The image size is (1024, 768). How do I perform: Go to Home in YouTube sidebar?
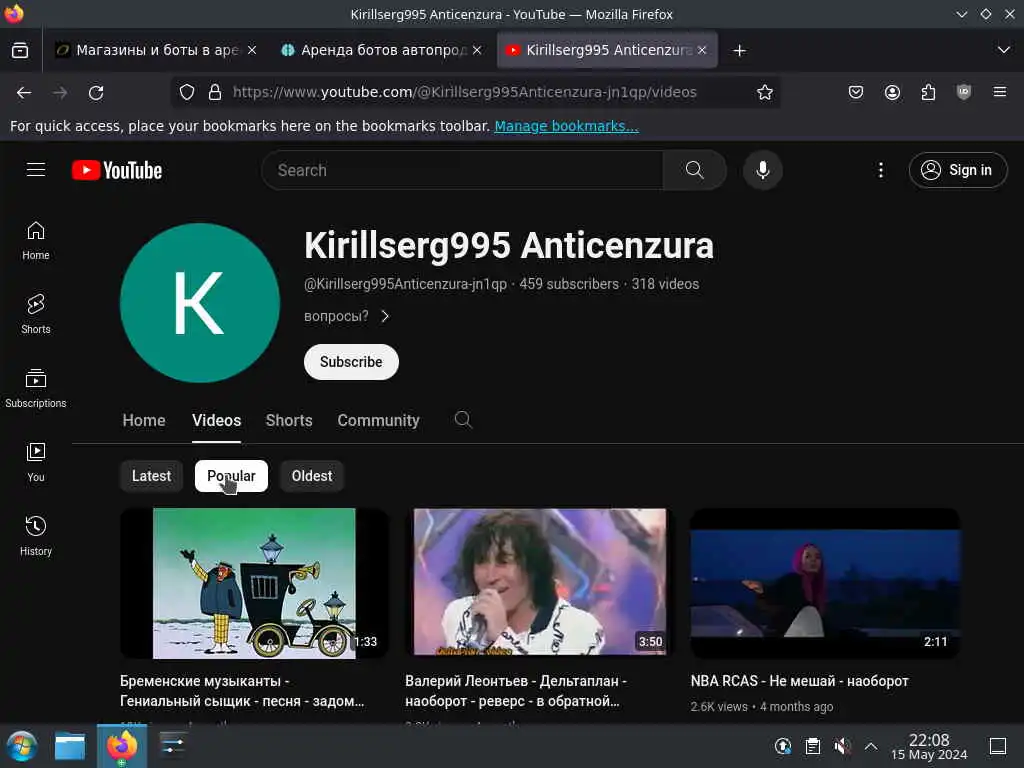36,241
